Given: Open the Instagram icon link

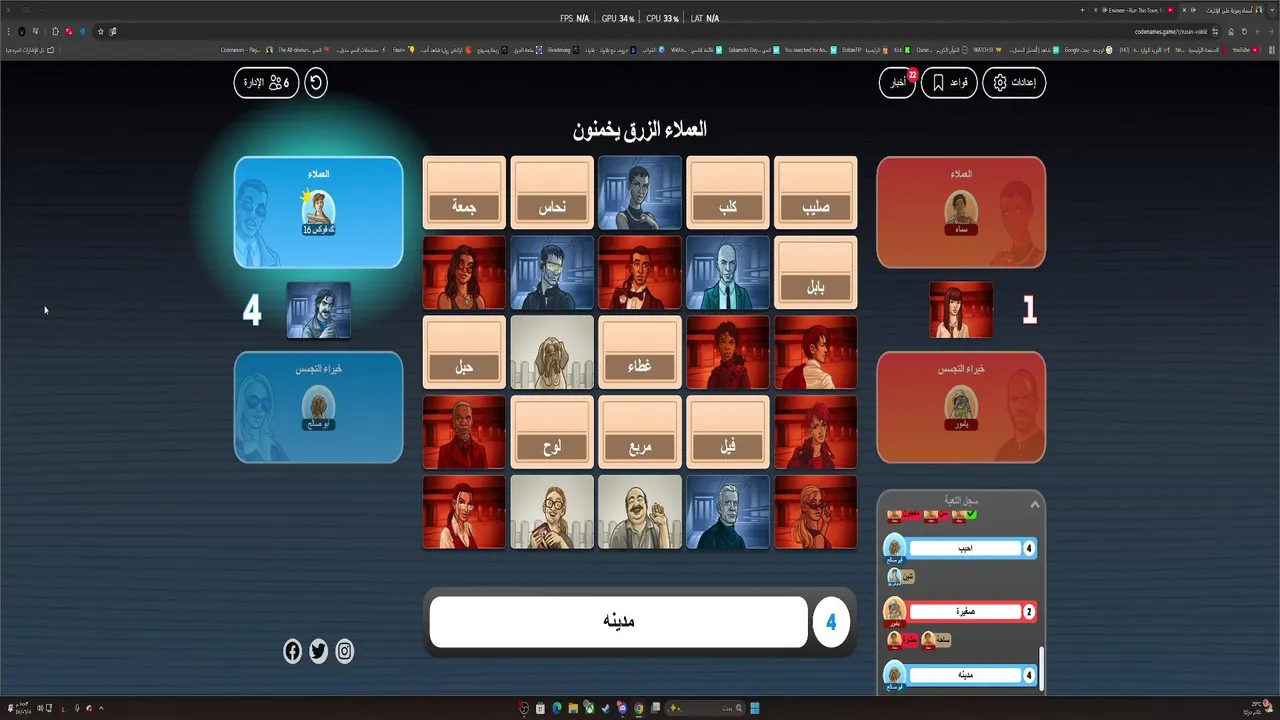Looking at the screenshot, I should [344, 652].
